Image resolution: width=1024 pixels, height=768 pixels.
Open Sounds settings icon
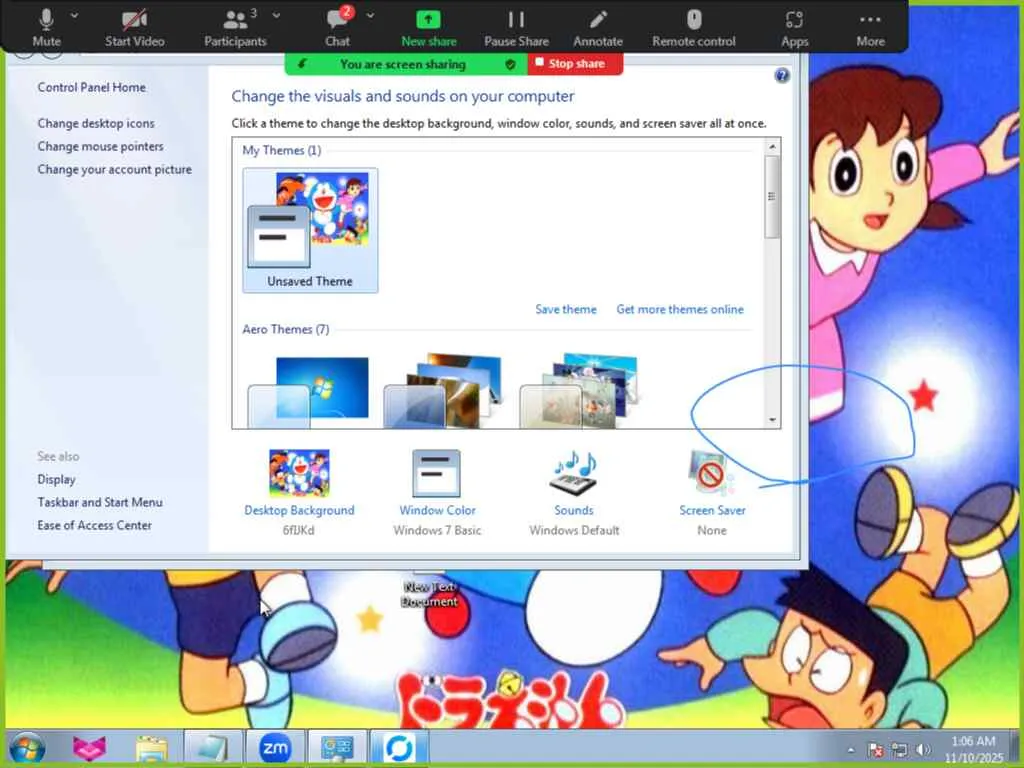[574, 473]
